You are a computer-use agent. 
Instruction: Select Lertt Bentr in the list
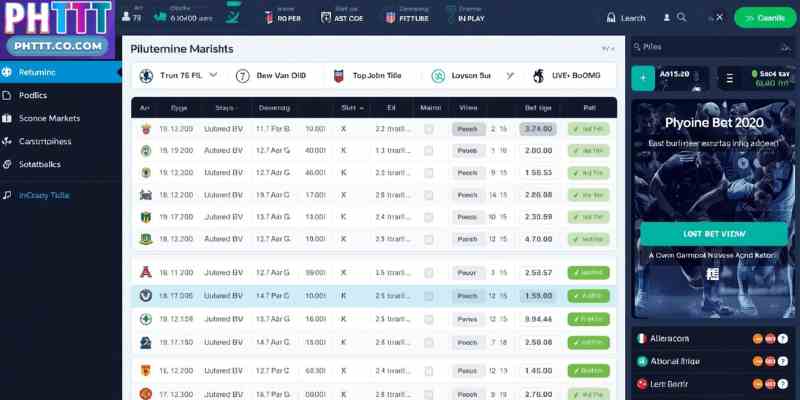click(714, 384)
